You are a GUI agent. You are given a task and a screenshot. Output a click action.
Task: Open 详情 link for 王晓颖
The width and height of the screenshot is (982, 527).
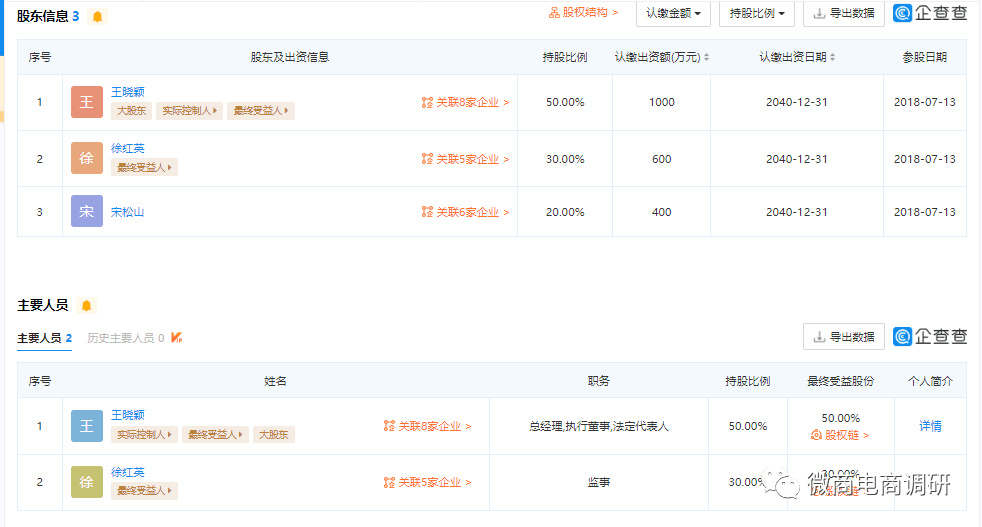coord(930,426)
